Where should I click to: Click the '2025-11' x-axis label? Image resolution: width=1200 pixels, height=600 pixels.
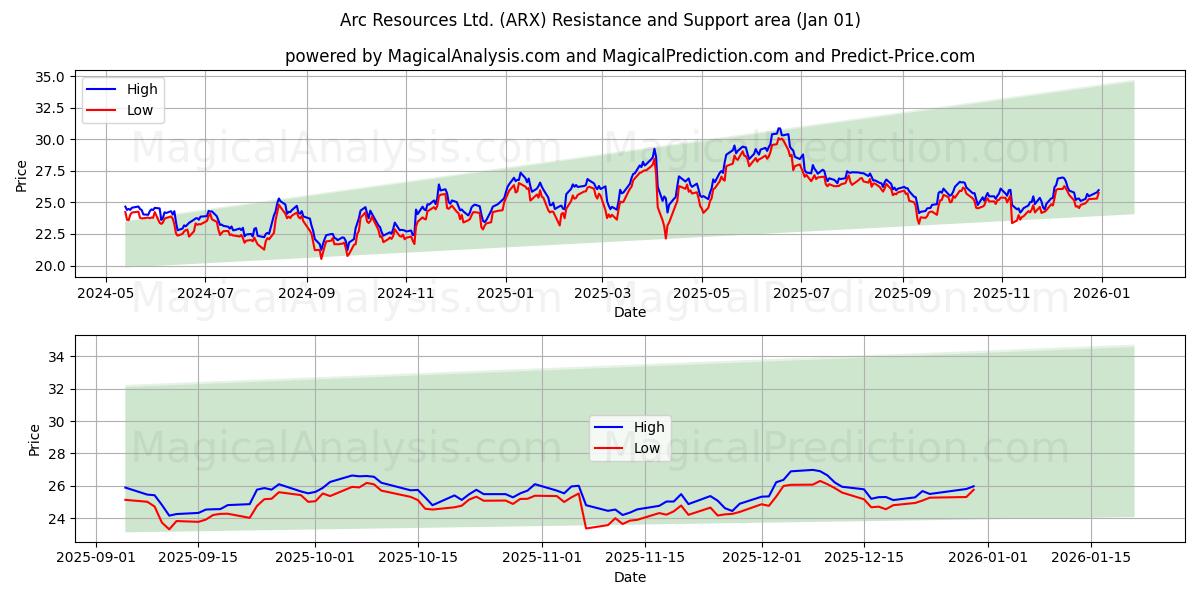click(1003, 294)
